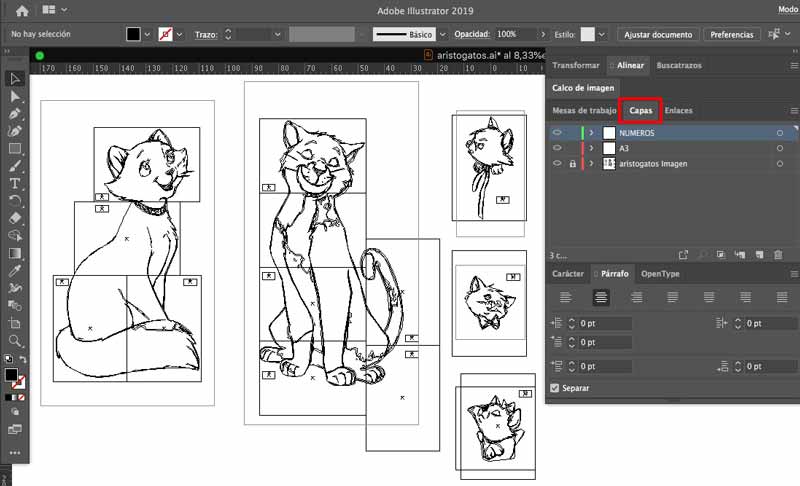Click the Home icon
Screen dimensions: 800x486
coord(22,10)
